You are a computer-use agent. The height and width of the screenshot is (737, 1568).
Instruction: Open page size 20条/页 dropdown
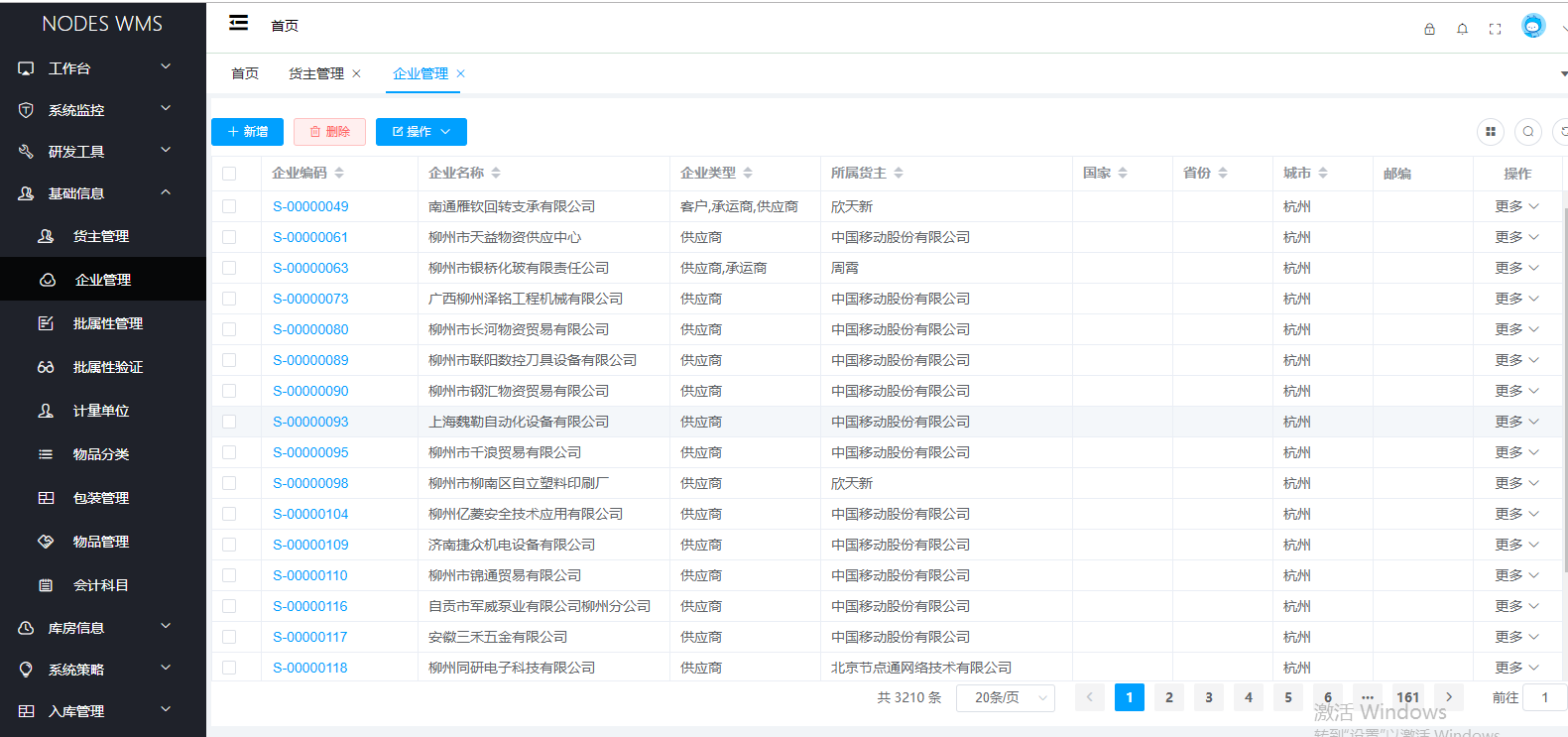[1005, 697]
